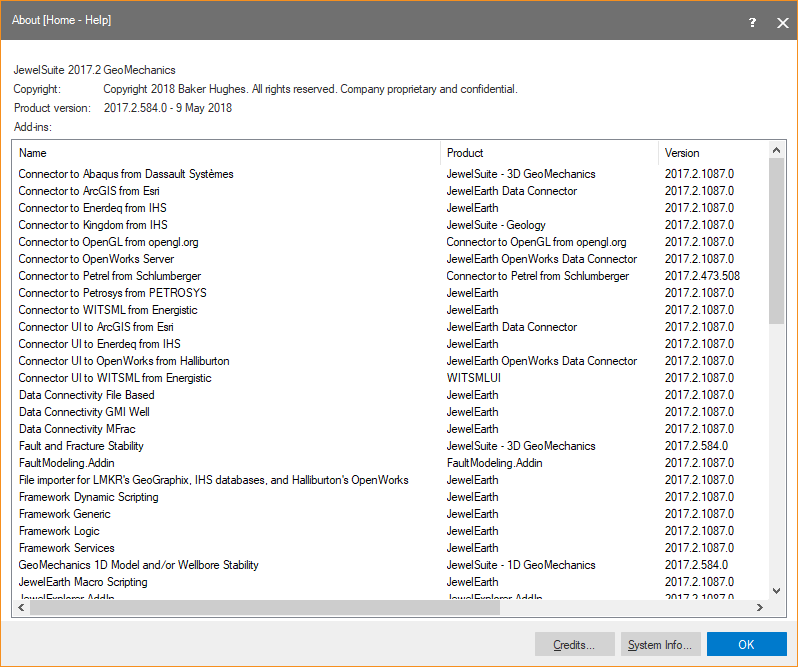Click the vertical scrollbar up arrow

pyautogui.click(x=776, y=150)
